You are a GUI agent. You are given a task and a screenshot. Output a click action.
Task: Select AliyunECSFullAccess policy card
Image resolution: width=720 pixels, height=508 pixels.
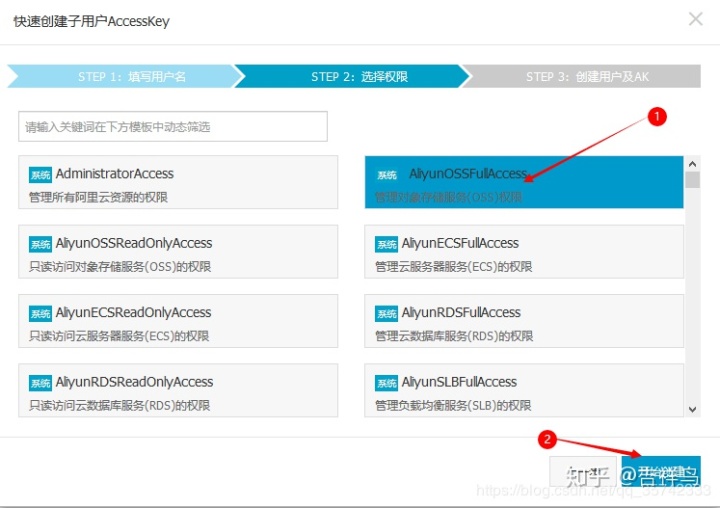(524, 252)
